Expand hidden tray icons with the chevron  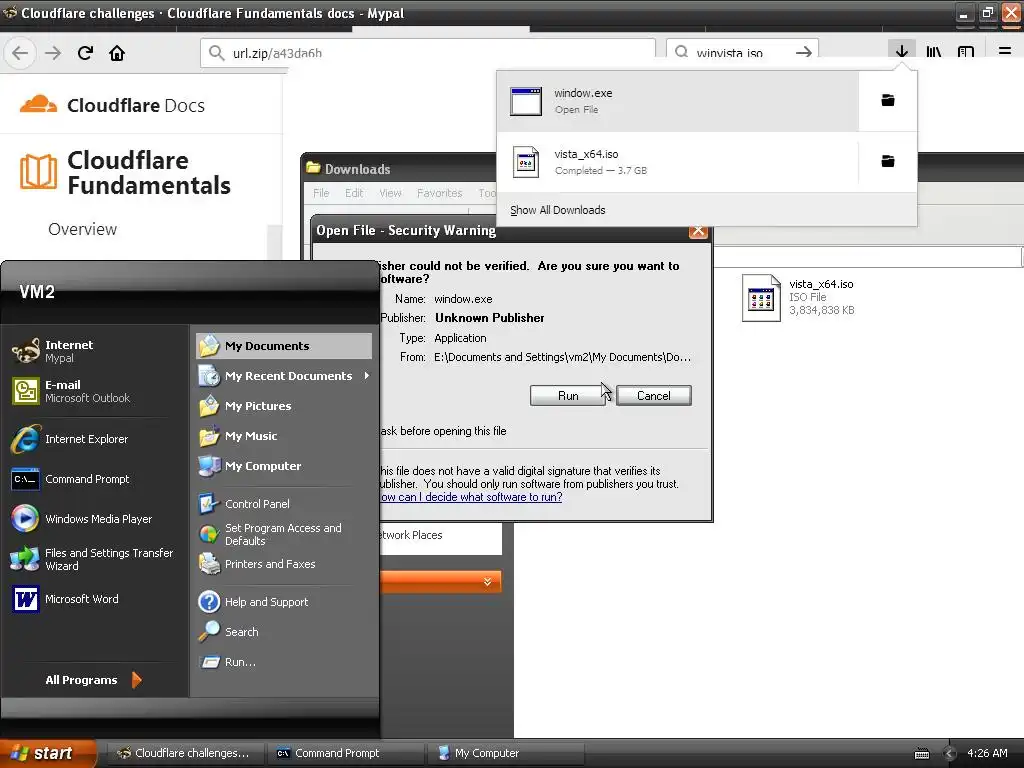[x=950, y=754]
